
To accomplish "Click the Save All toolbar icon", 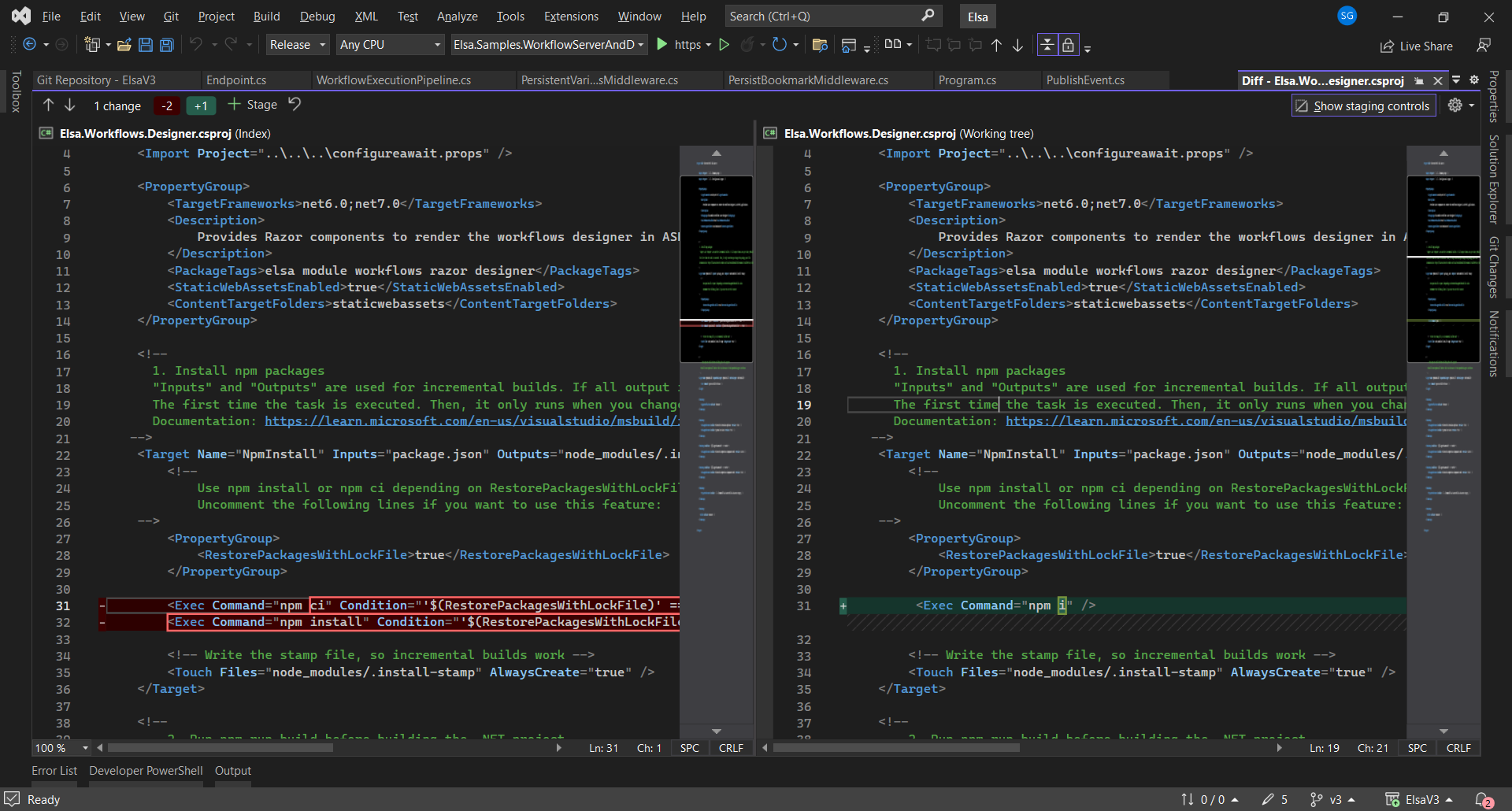I will pos(166,45).
